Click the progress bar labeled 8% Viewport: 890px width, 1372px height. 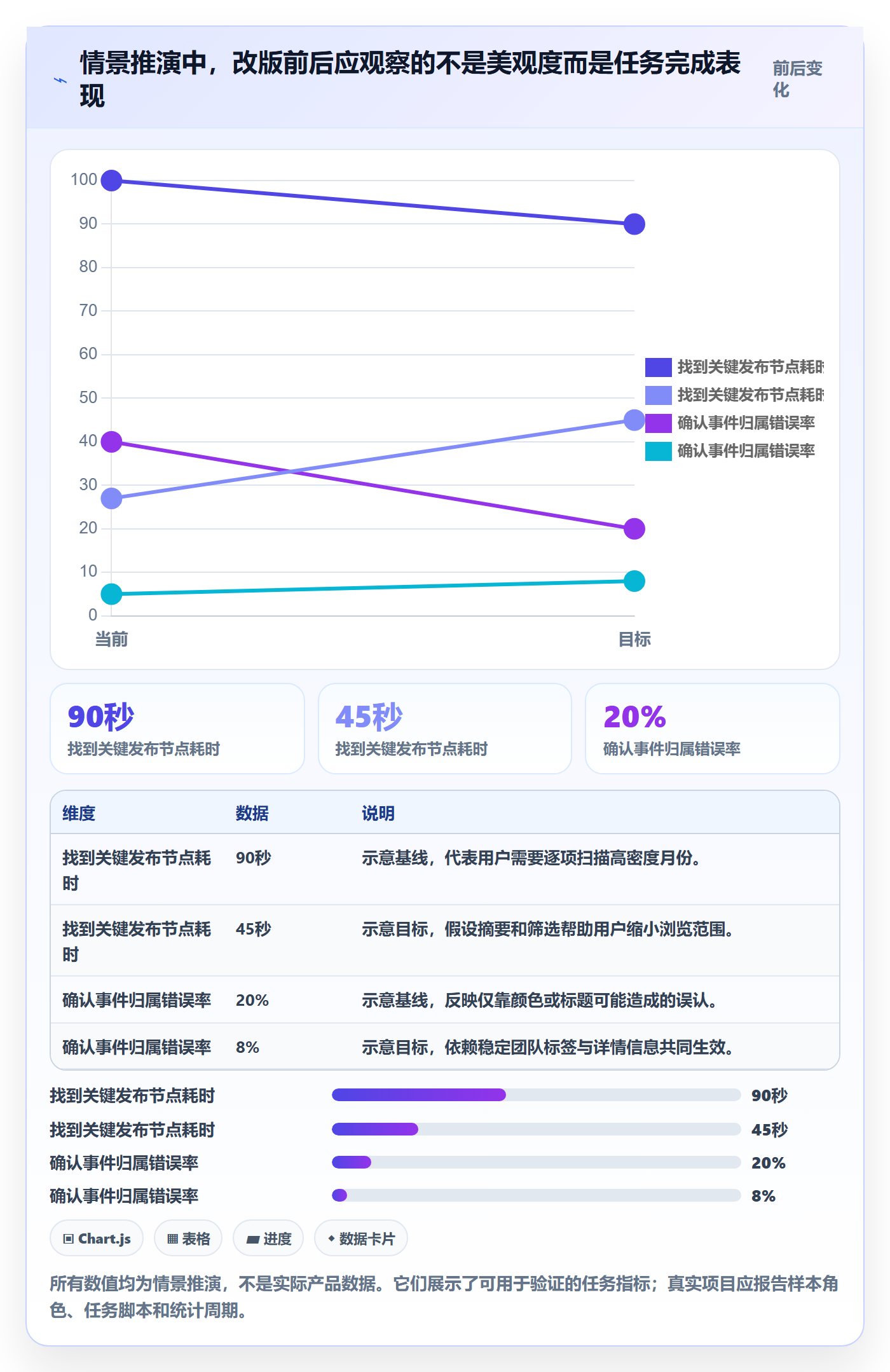[537, 1195]
